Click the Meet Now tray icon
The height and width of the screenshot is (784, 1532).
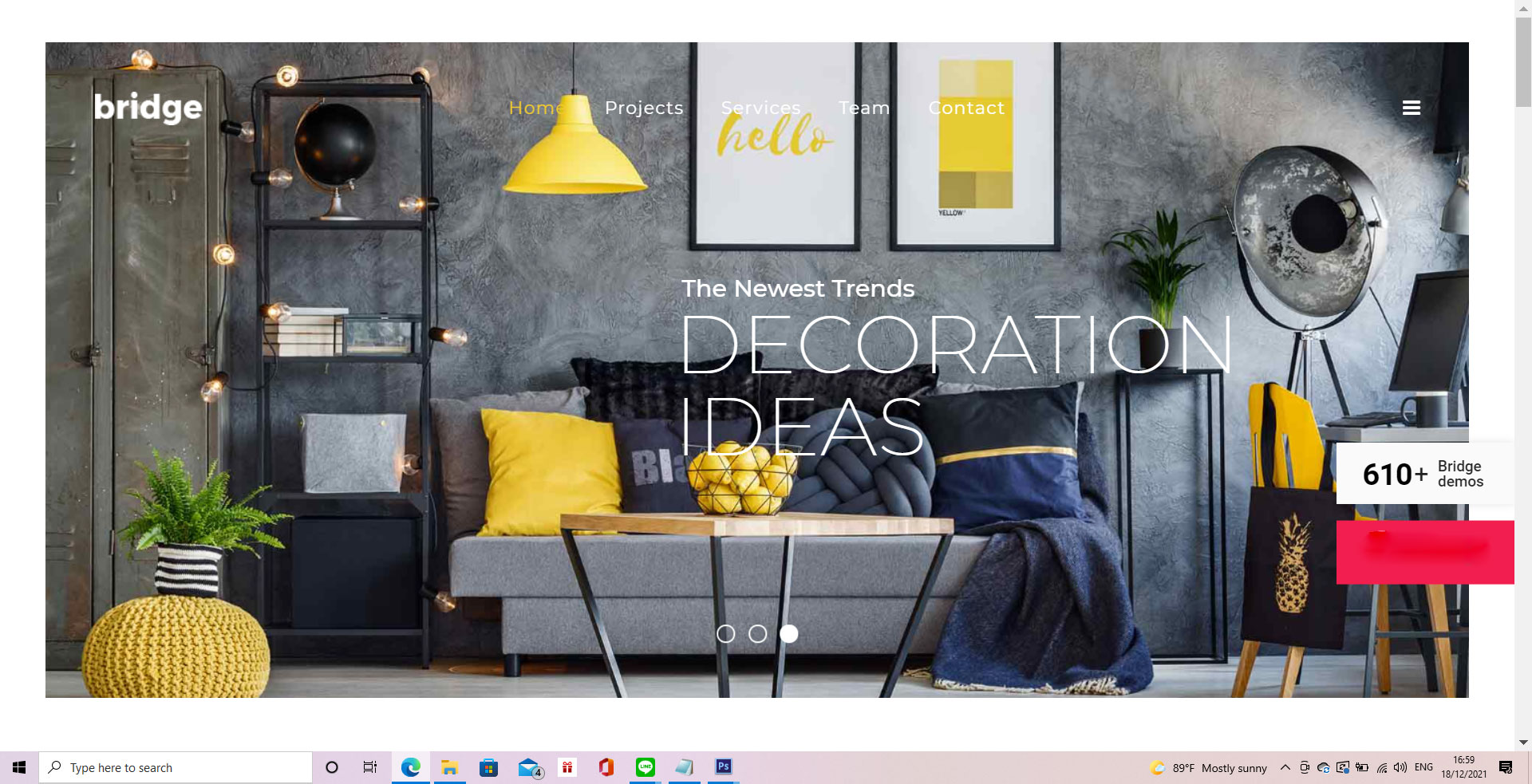(x=1305, y=767)
